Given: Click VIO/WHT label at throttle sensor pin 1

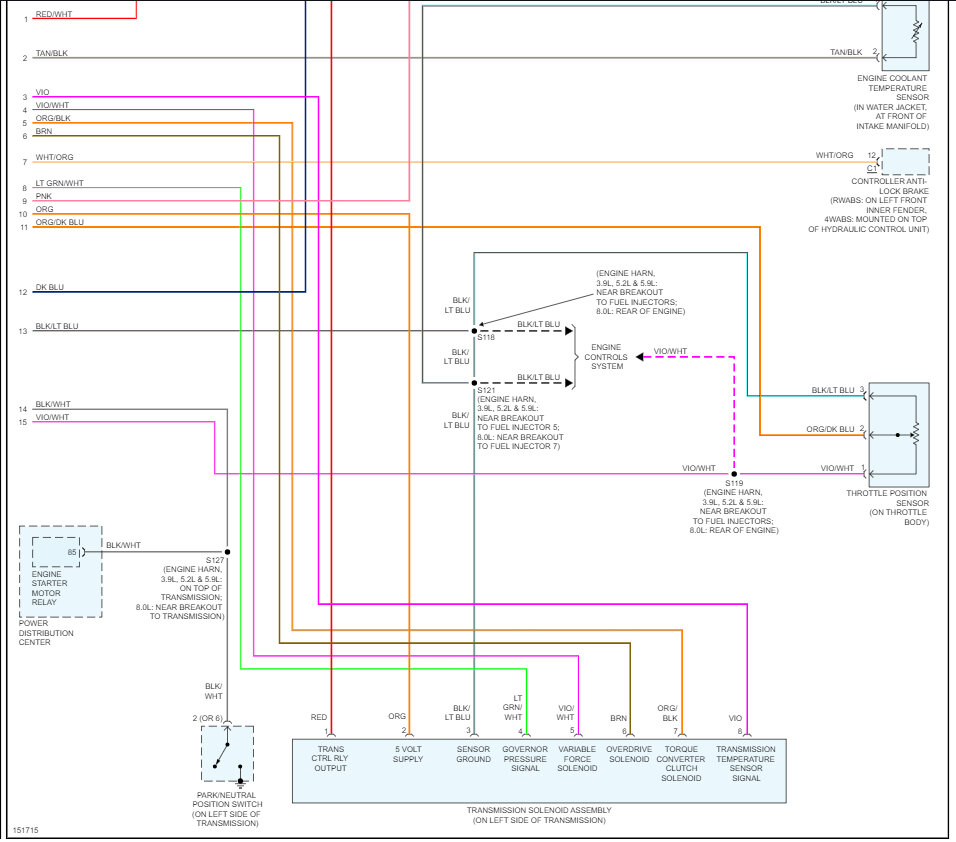Looking at the screenshot, I should pos(836,468).
